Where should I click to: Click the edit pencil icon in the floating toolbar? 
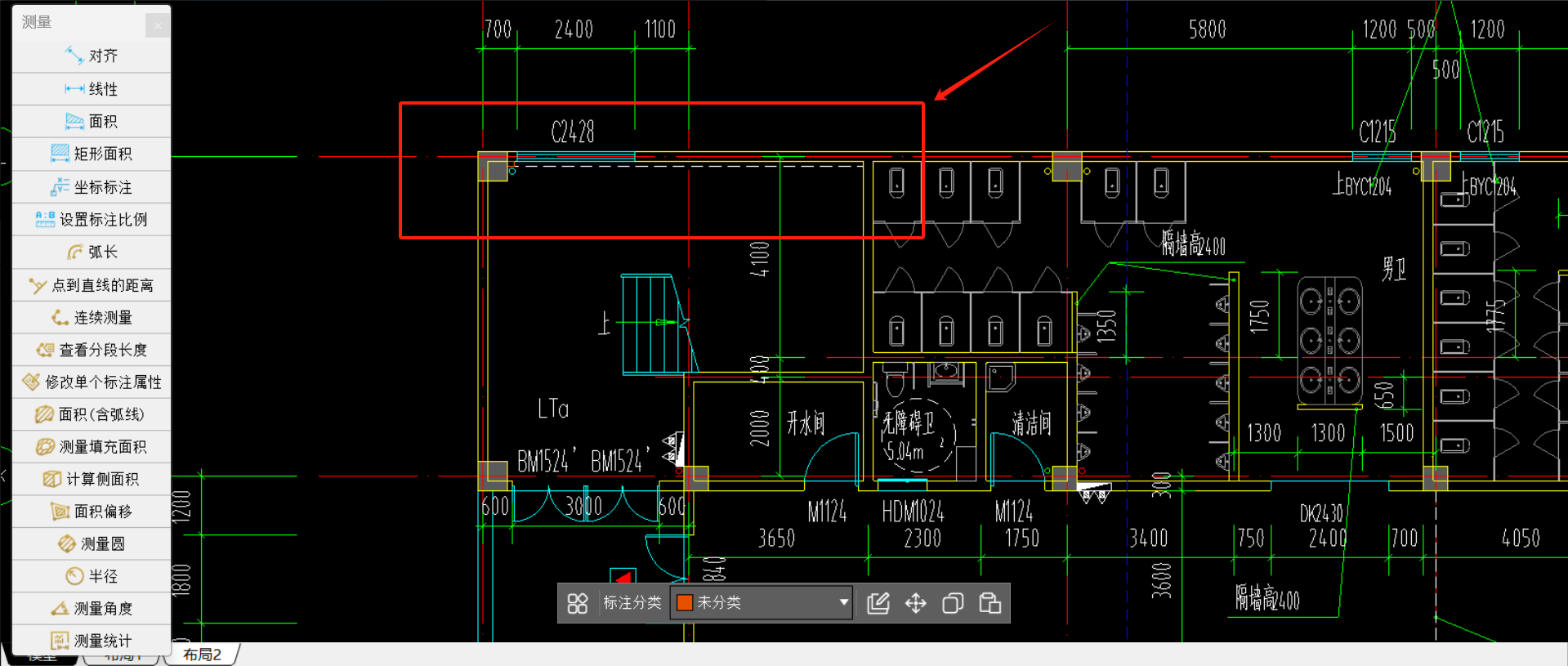tap(878, 603)
